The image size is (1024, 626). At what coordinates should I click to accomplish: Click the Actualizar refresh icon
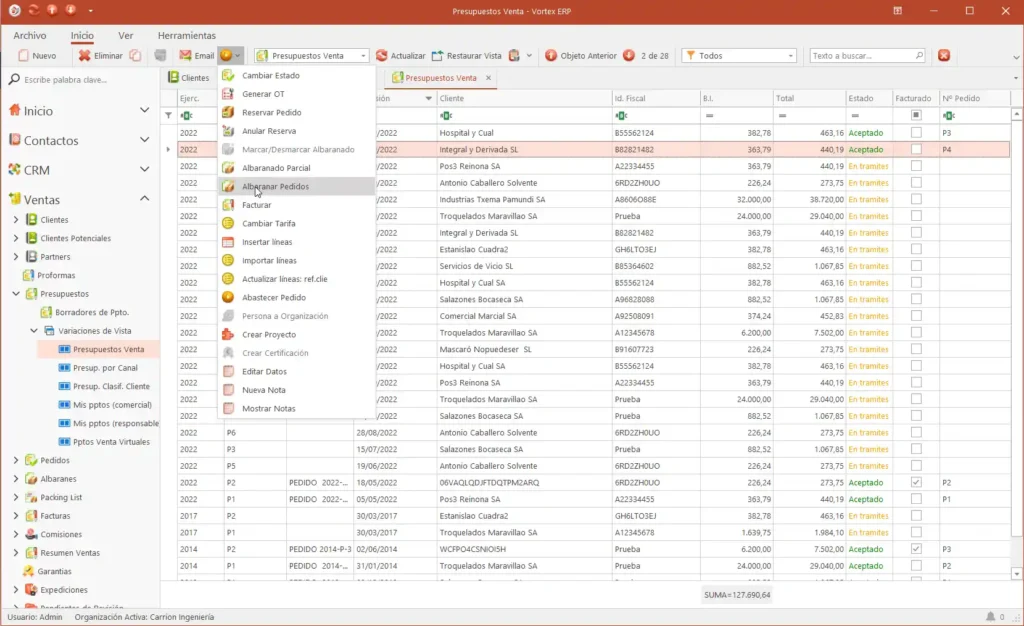click(381, 55)
